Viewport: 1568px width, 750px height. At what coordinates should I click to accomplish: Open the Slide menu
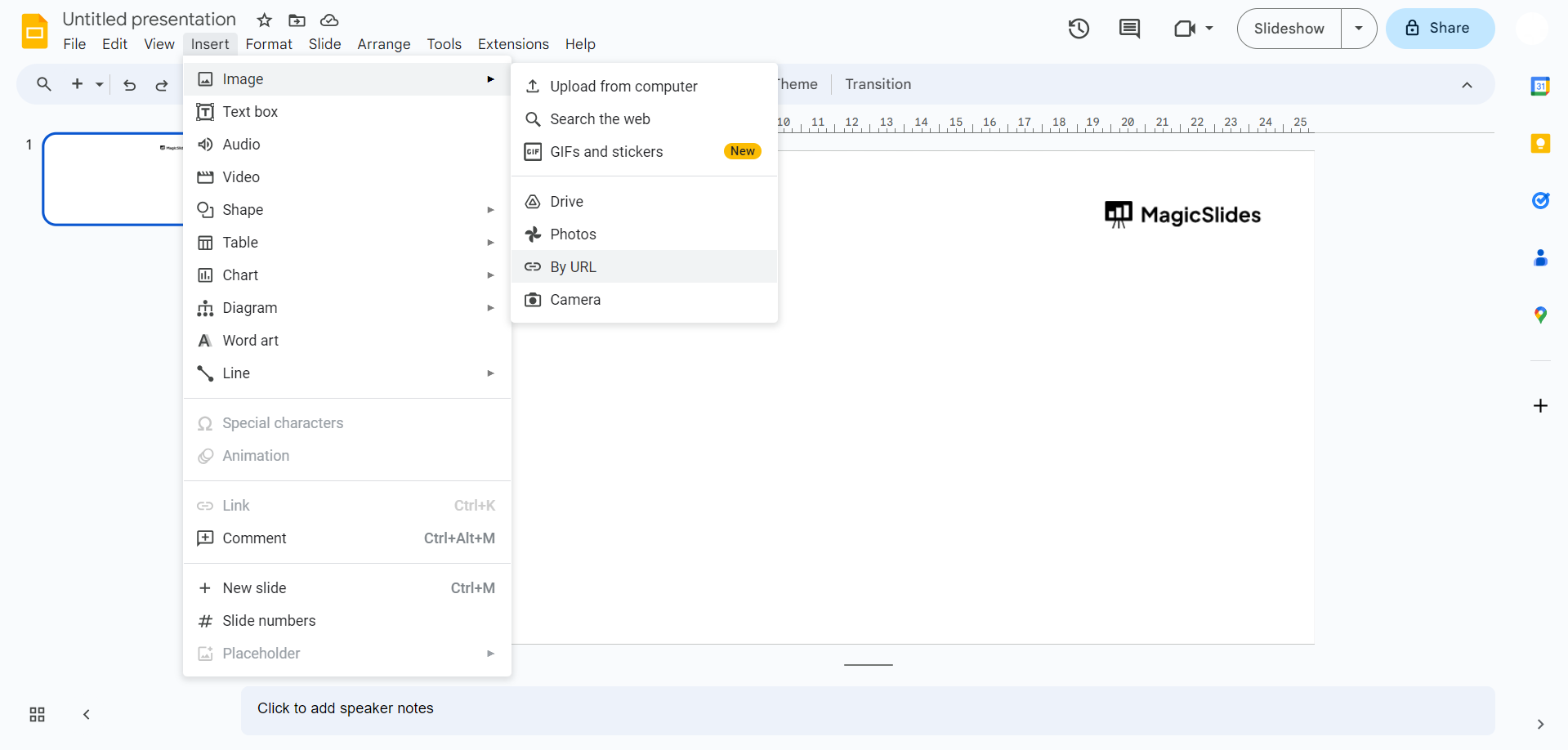click(324, 44)
